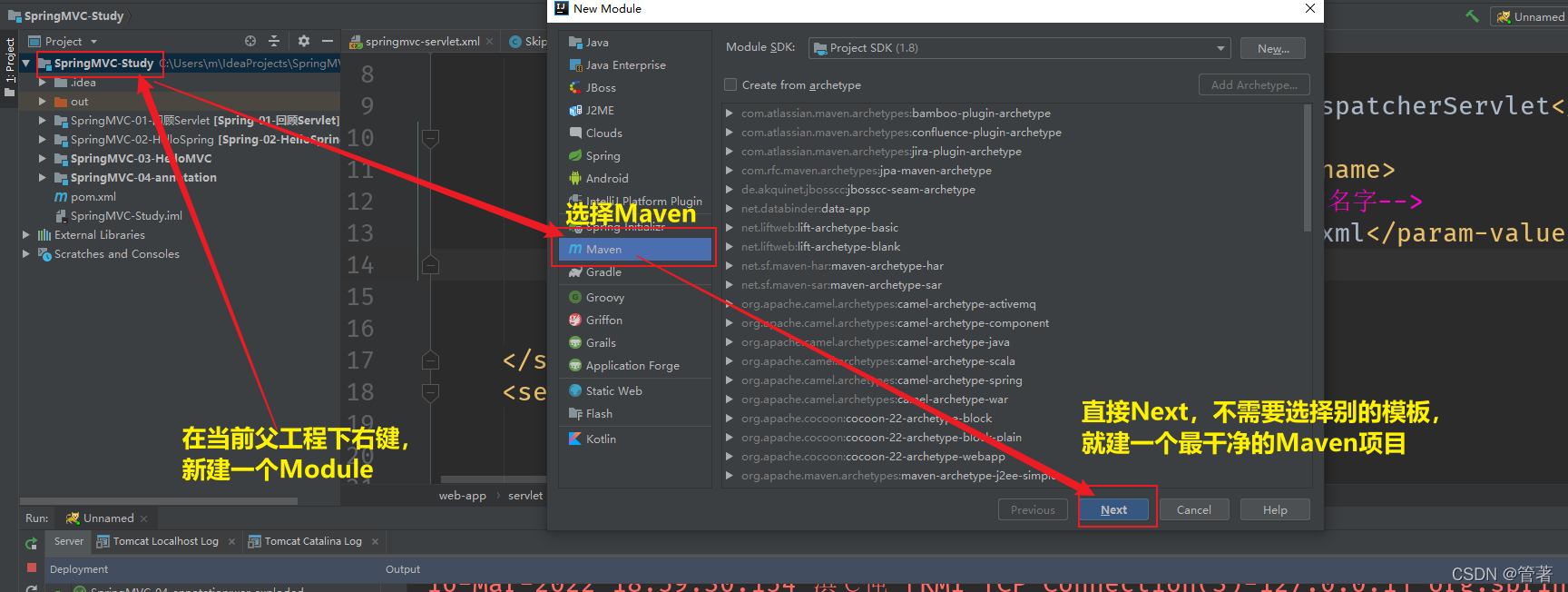Viewport: 1568px width, 592px height.
Task: Click web-app breadcrumb in editor
Action: coord(463,496)
